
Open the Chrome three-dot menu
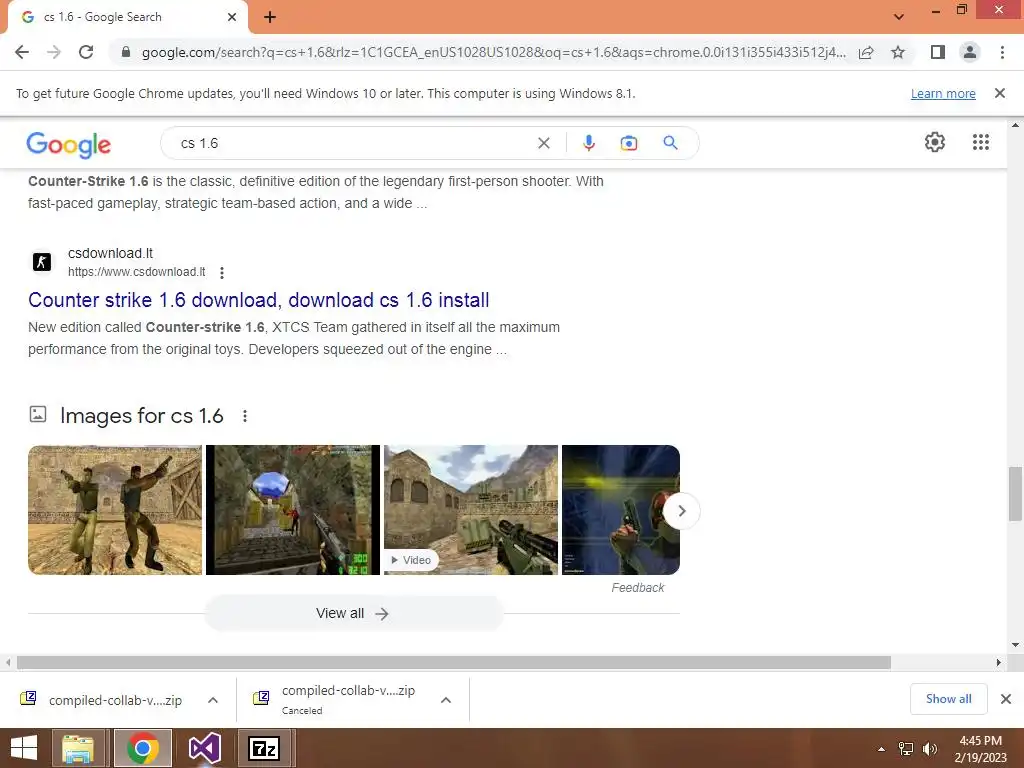[x=1002, y=52]
